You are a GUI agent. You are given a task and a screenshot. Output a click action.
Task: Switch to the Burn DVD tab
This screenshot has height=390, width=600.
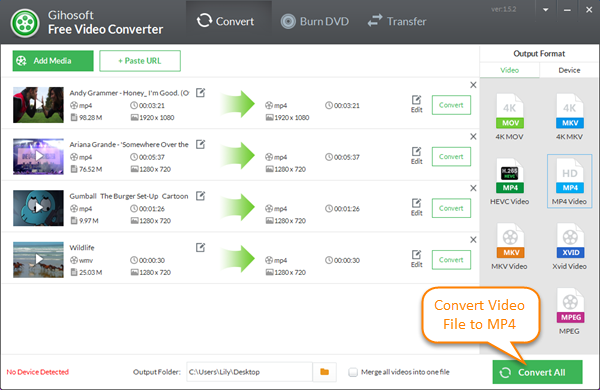[x=315, y=21]
